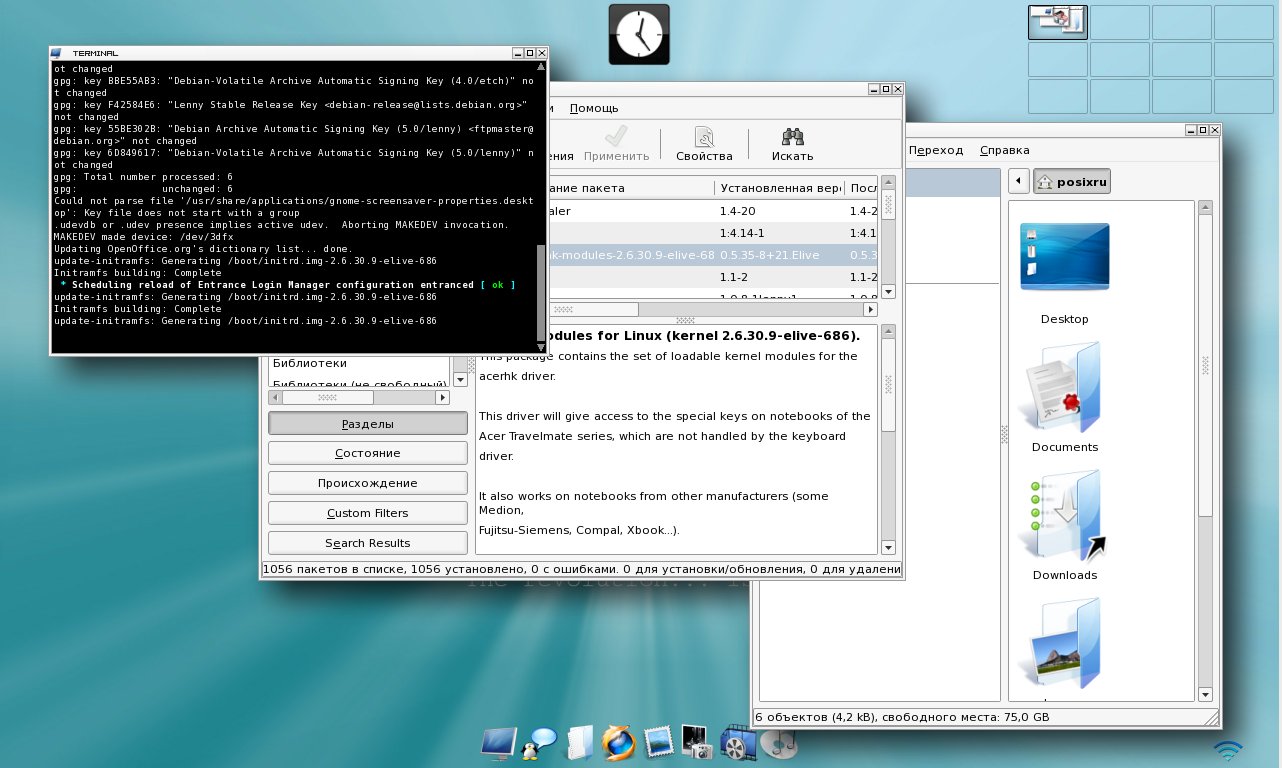
Task: Launch the monitor icon in the dock
Action: [499, 743]
